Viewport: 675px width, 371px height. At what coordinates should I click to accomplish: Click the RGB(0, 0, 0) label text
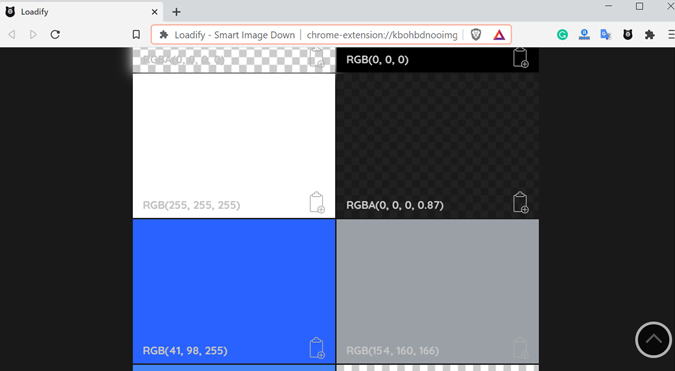pos(377,59)
